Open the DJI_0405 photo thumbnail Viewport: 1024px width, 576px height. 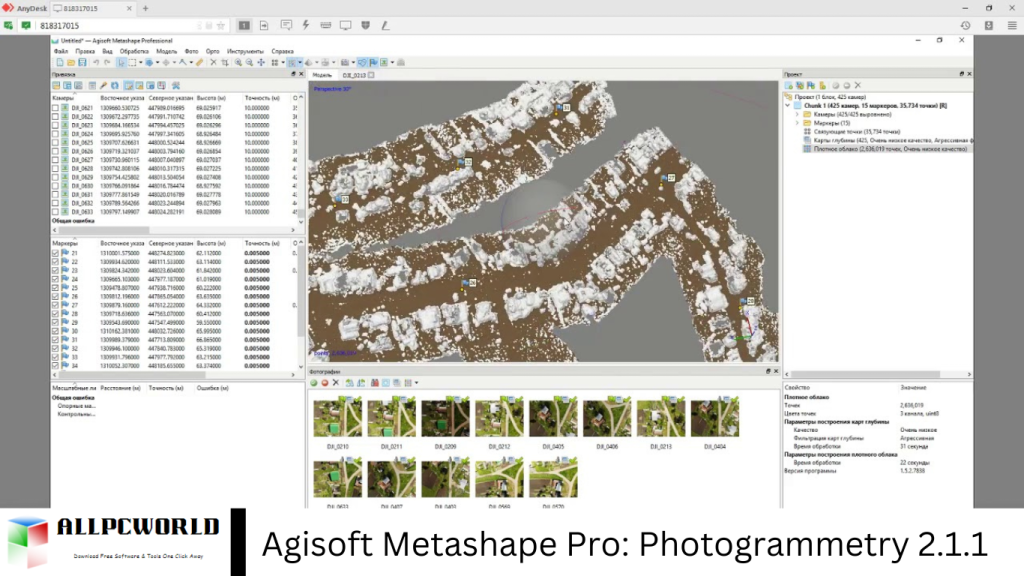[553, 417]
